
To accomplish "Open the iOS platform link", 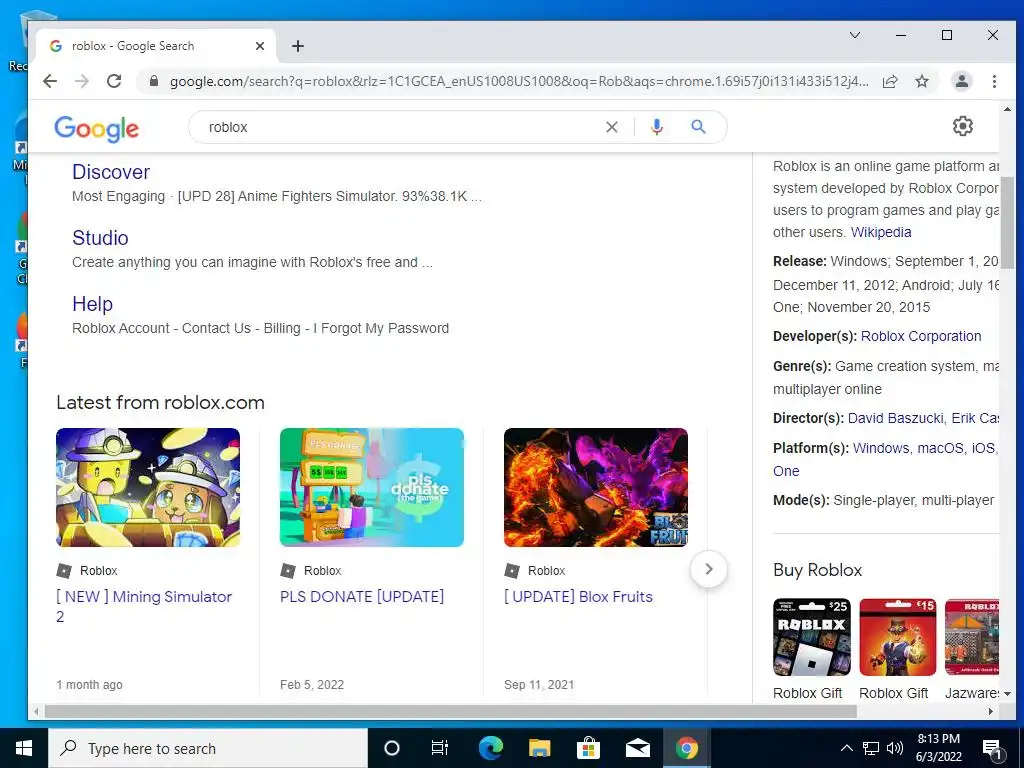I will click(982, 448).
